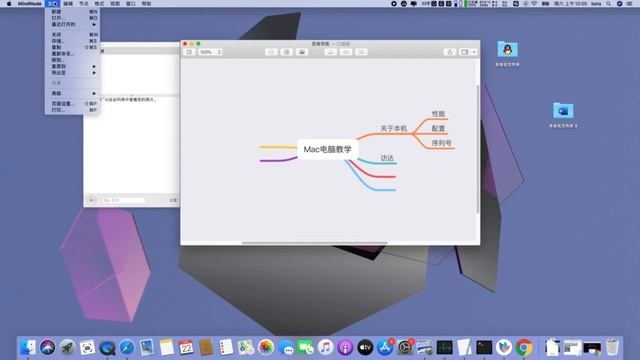Expand the 高级 submenu
The height and width of the screenshot is (360, 640).
click(x=73, y=93)
